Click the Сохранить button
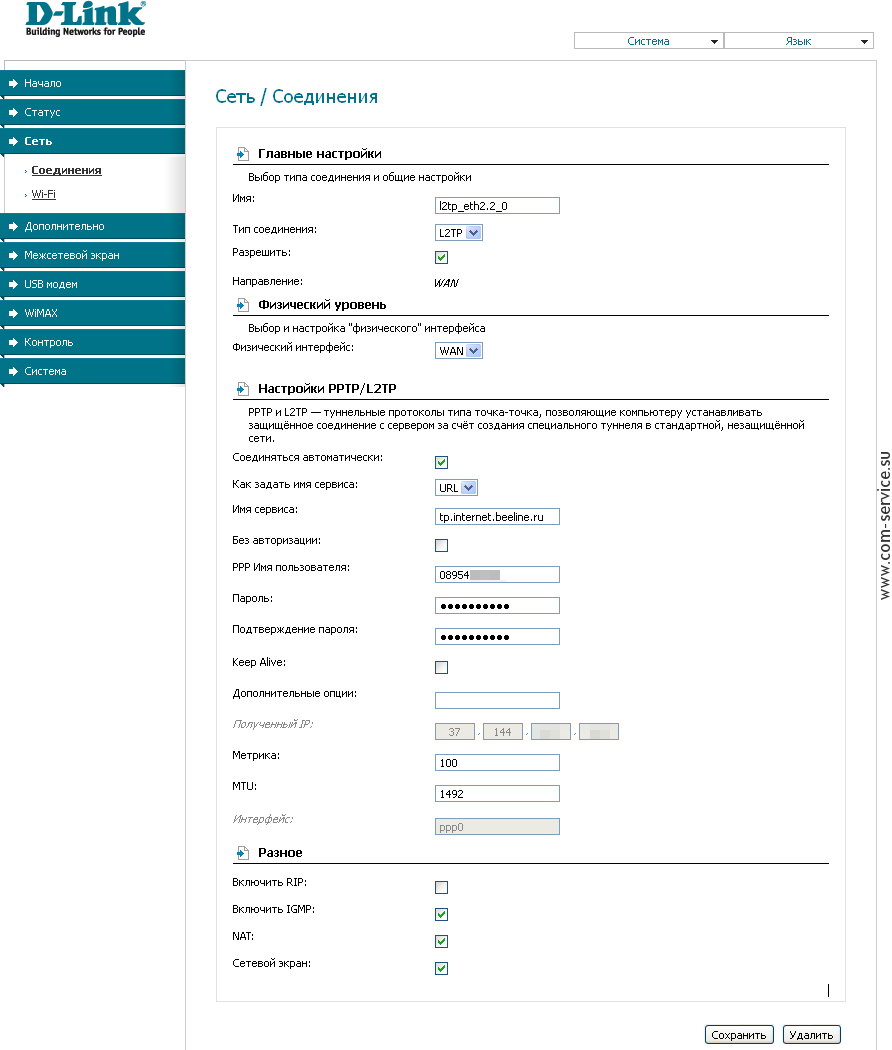This screenshot has height=1050, width=892. tap(739, 1035)
